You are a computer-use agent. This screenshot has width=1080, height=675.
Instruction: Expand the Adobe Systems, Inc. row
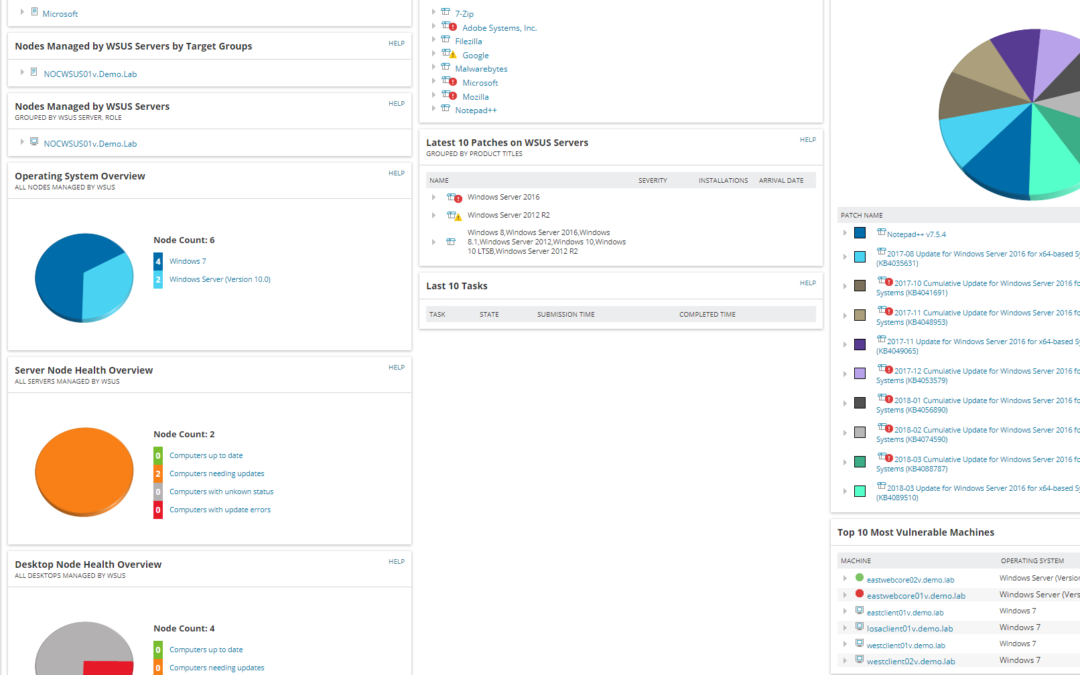pos(433,26)
